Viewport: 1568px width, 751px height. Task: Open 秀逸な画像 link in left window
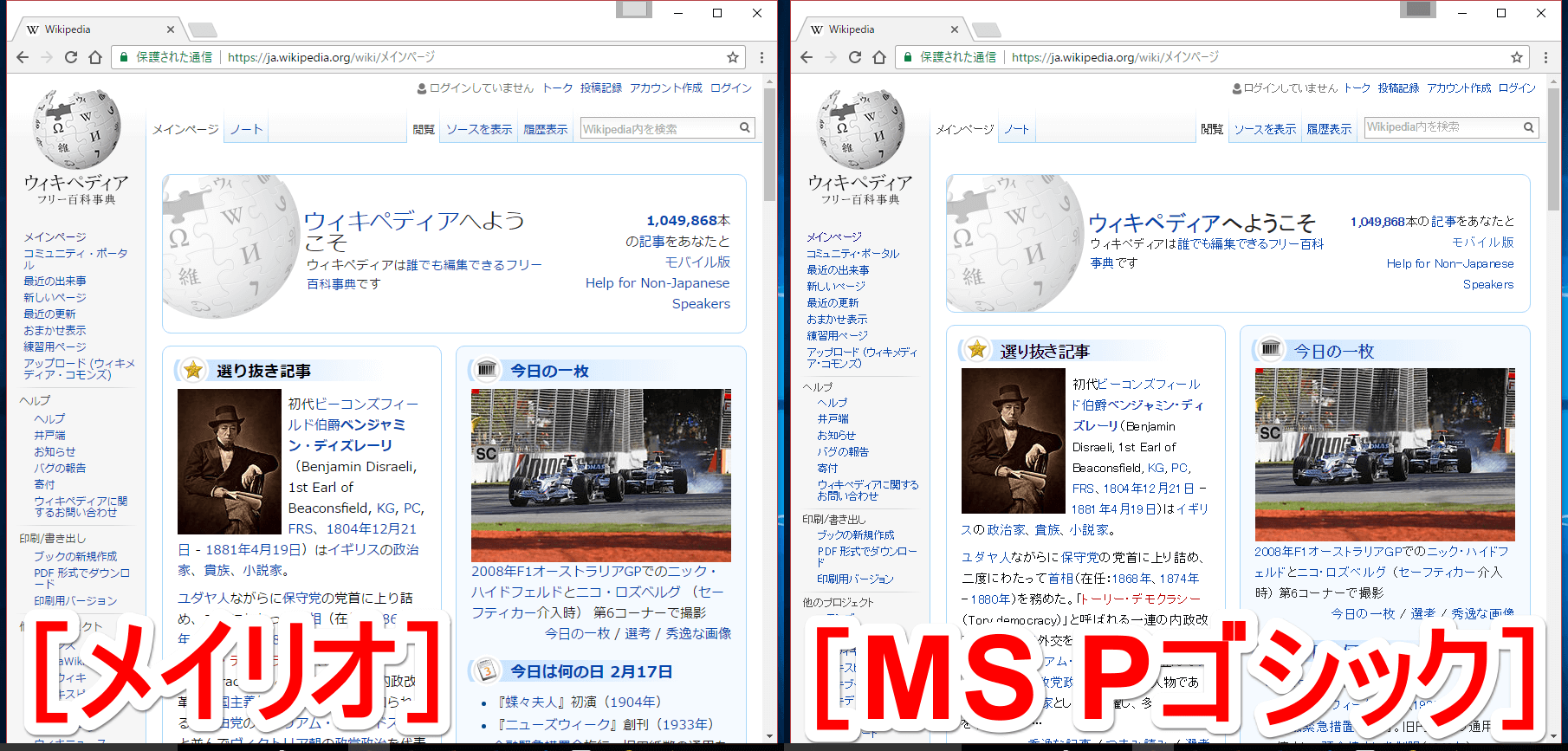[698, 634]
